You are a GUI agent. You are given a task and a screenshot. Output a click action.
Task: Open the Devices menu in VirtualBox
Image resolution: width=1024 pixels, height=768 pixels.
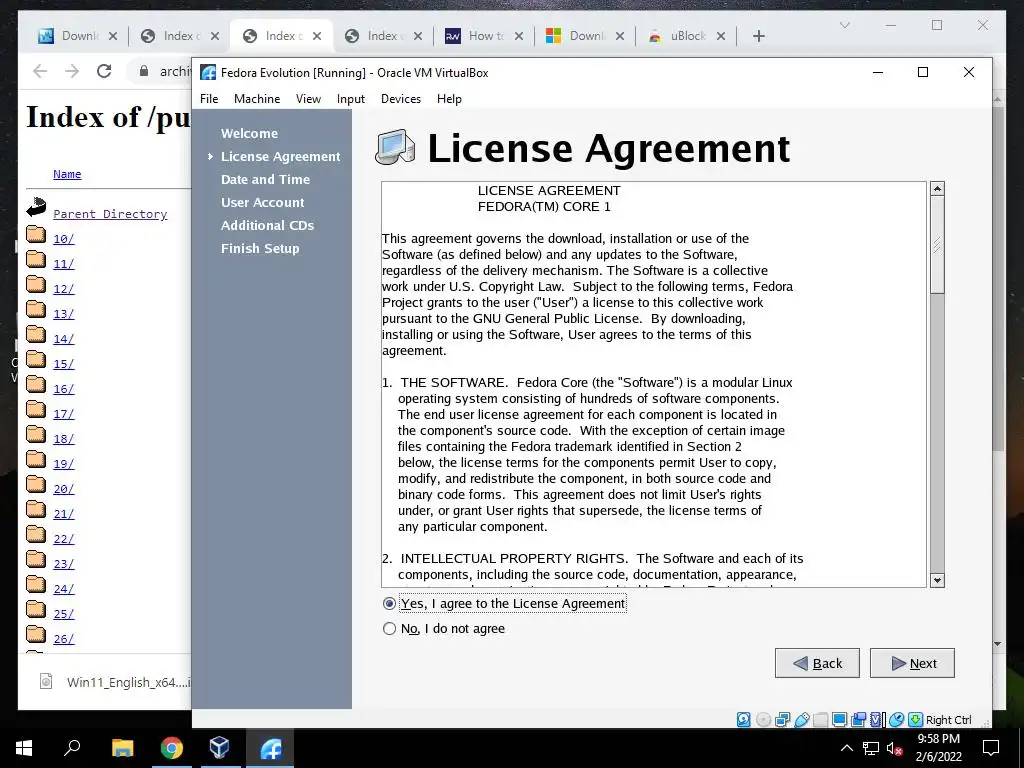[x=401, y=99]
